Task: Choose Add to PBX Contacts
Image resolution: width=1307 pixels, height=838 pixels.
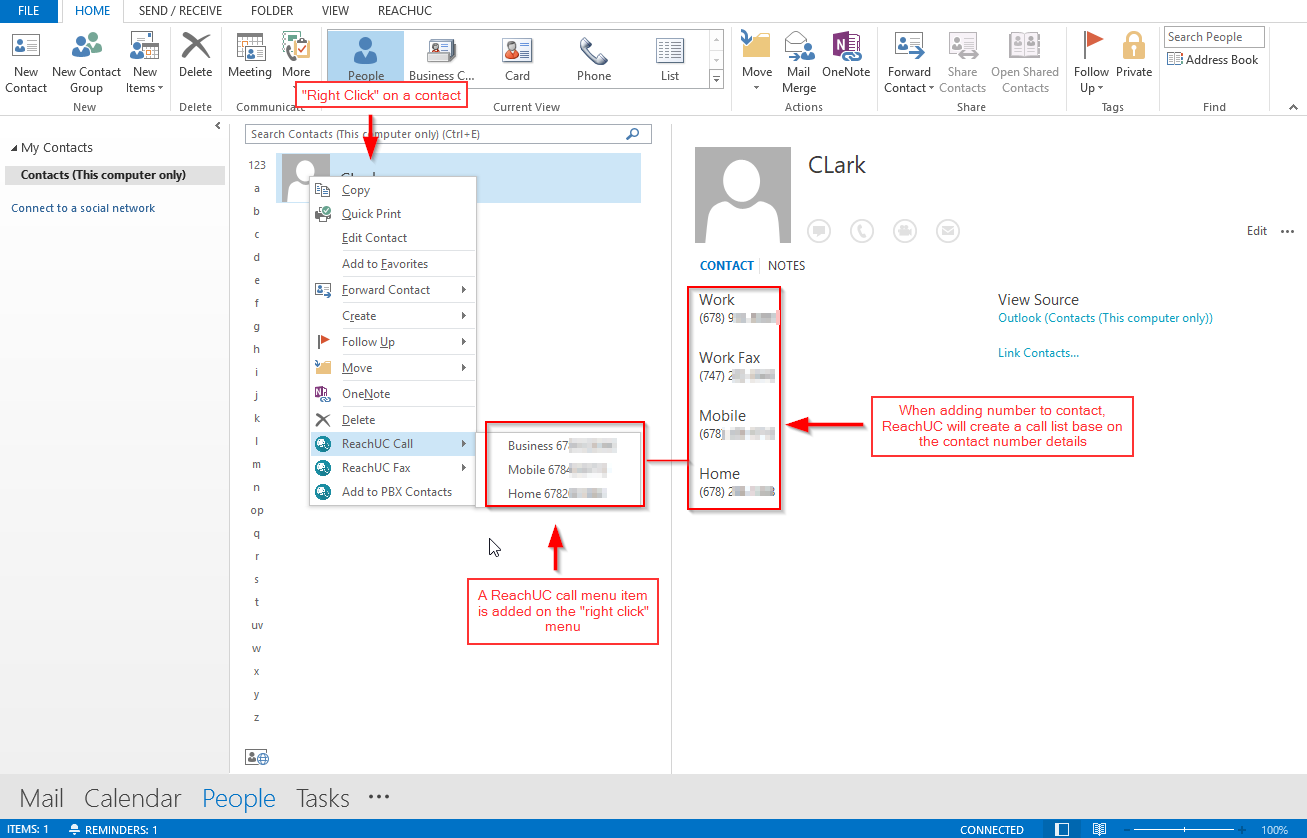Action: pyautogui.click(x=392, y=492)
